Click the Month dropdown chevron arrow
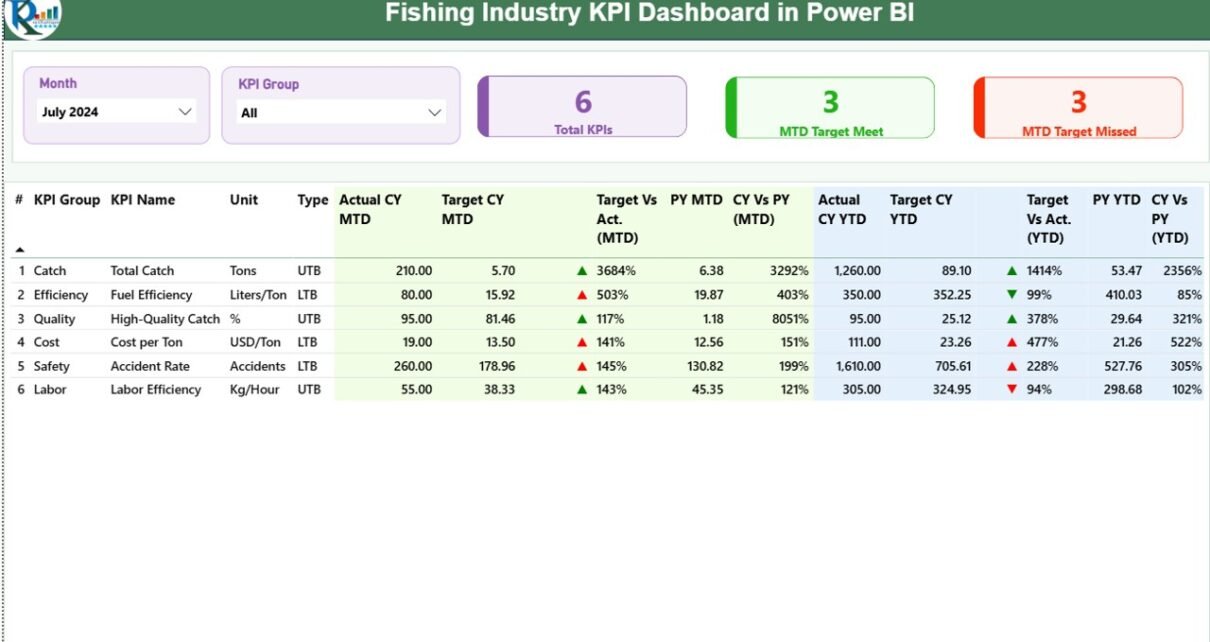The image size is (1210, 642). (184, 112)
